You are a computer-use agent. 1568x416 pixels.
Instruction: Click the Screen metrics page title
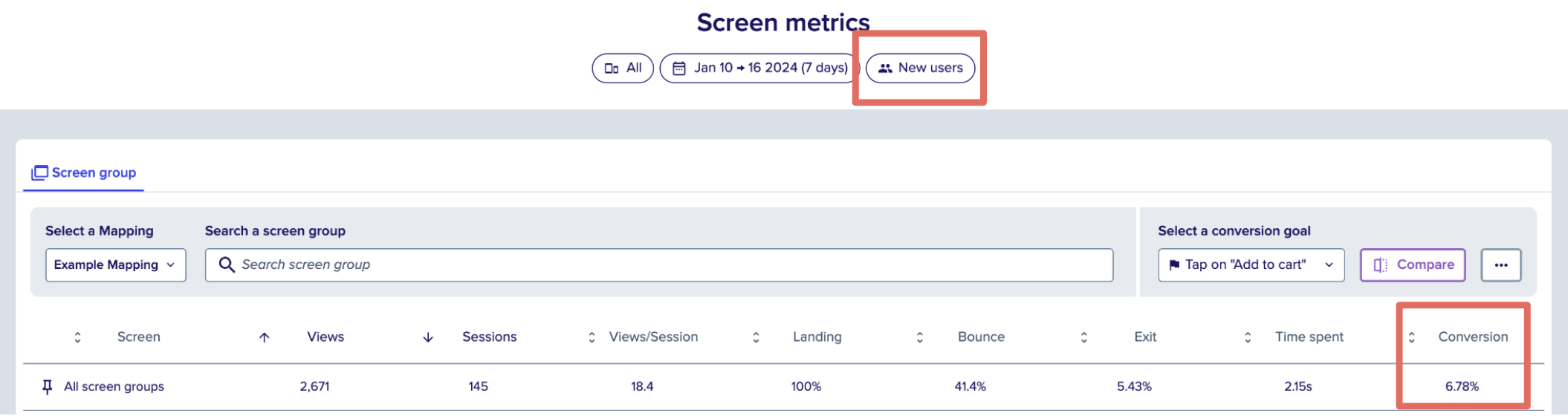[x=783, y=22]
